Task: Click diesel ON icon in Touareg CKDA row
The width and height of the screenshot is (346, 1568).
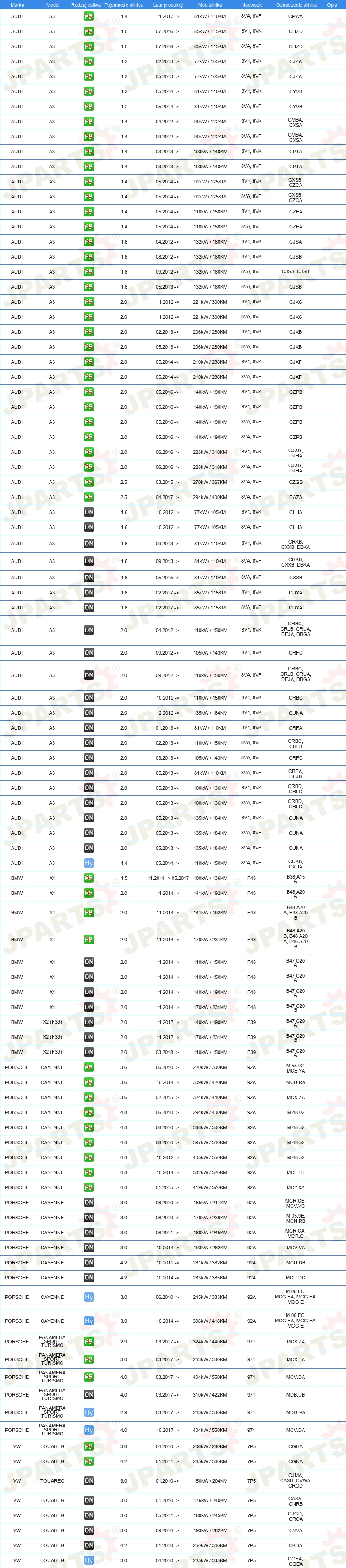Action: [89, 1545]
